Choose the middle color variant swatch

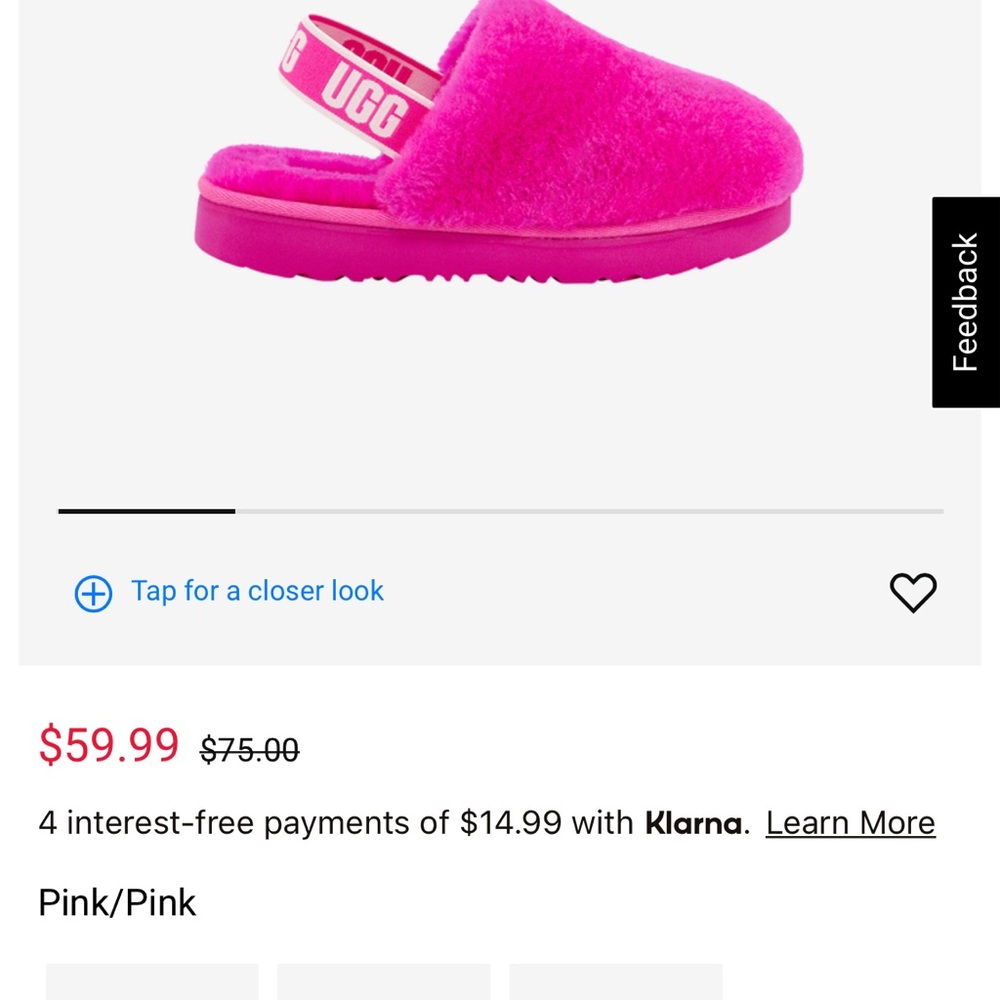pos(385,985)
